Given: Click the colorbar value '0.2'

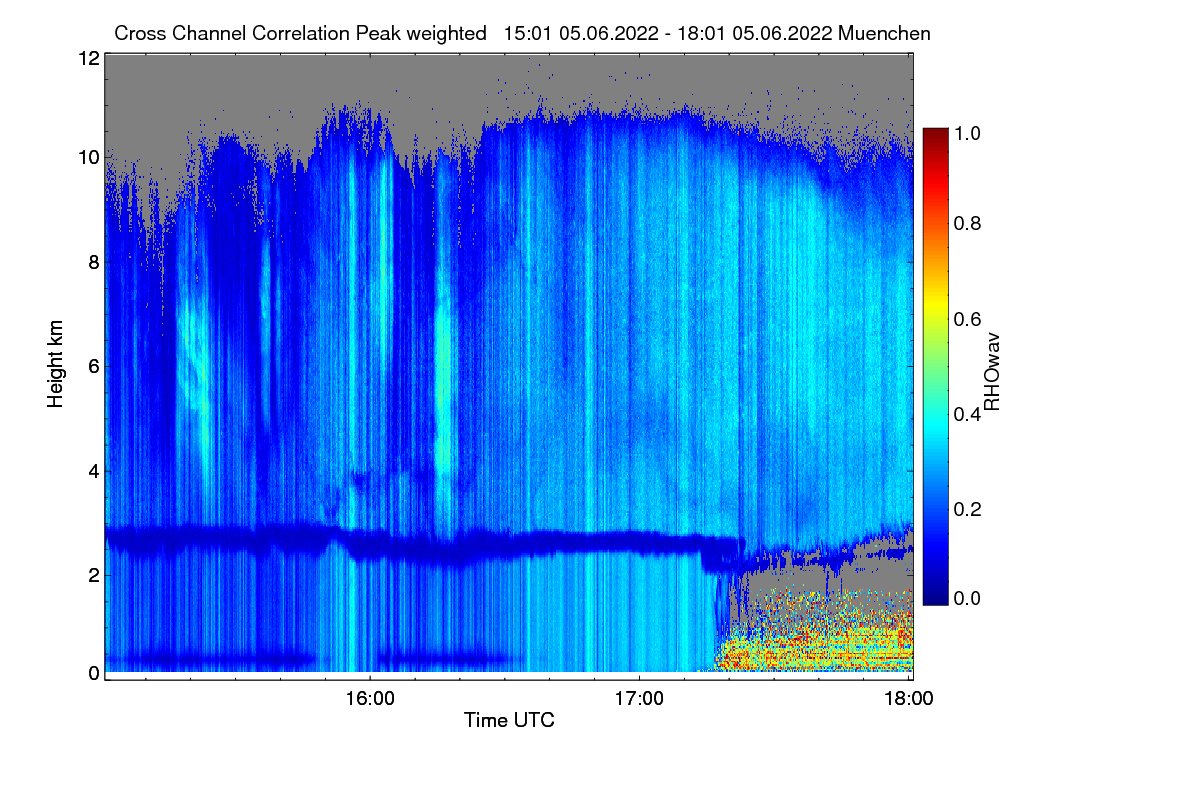Looking at the screenshot, I should pyautogui.click(x=968, y=509).
